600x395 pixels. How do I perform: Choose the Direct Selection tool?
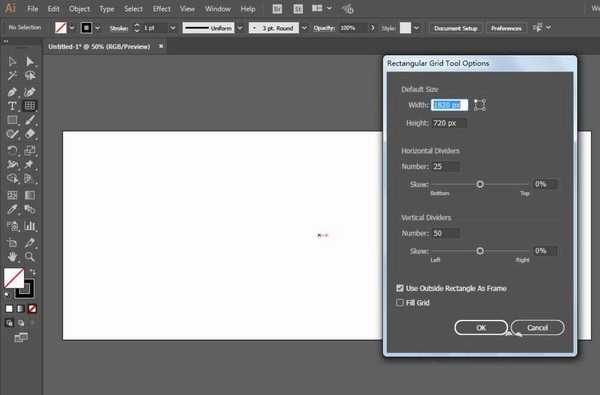tap(29, 62)
